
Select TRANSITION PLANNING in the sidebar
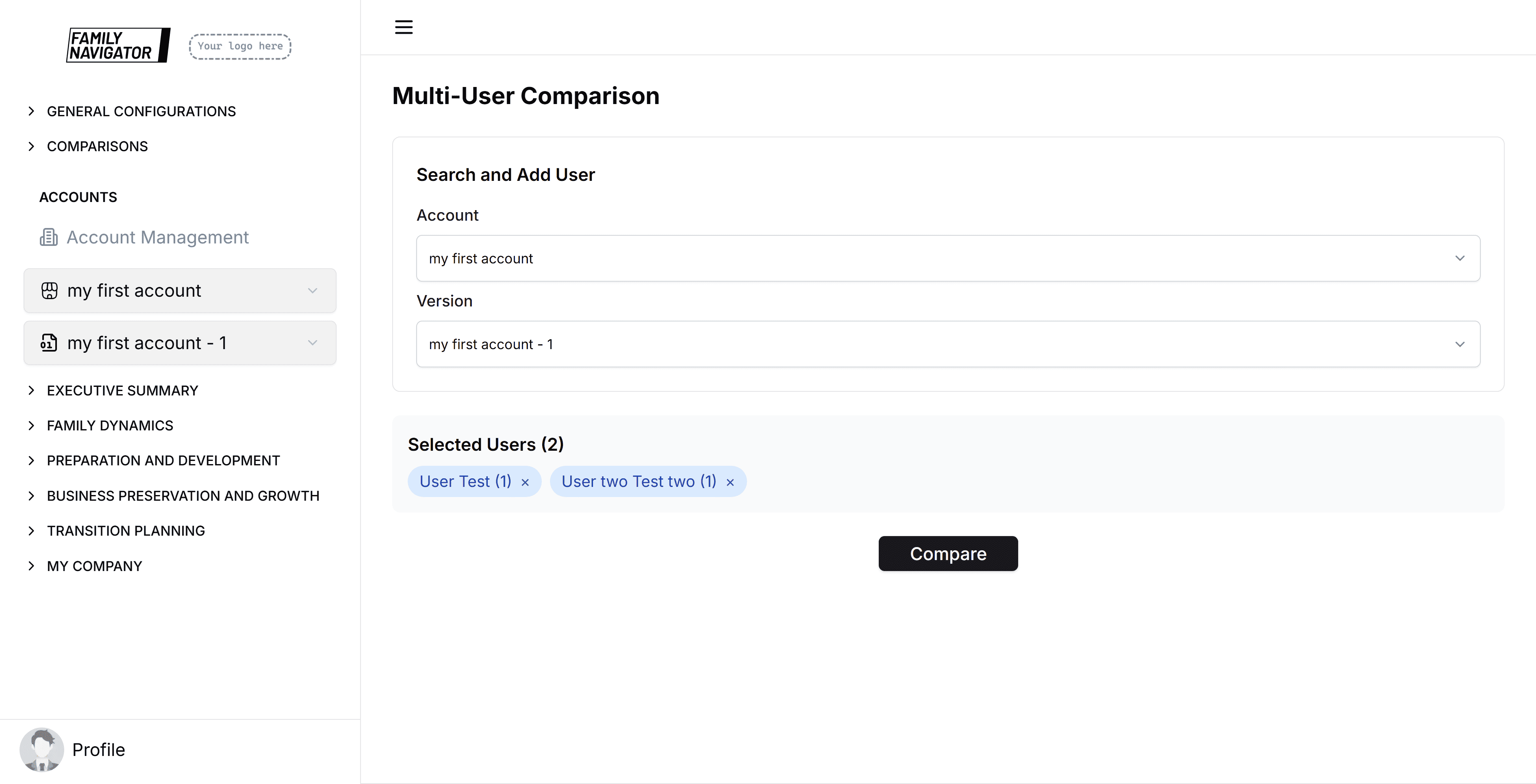coord(125,530)
